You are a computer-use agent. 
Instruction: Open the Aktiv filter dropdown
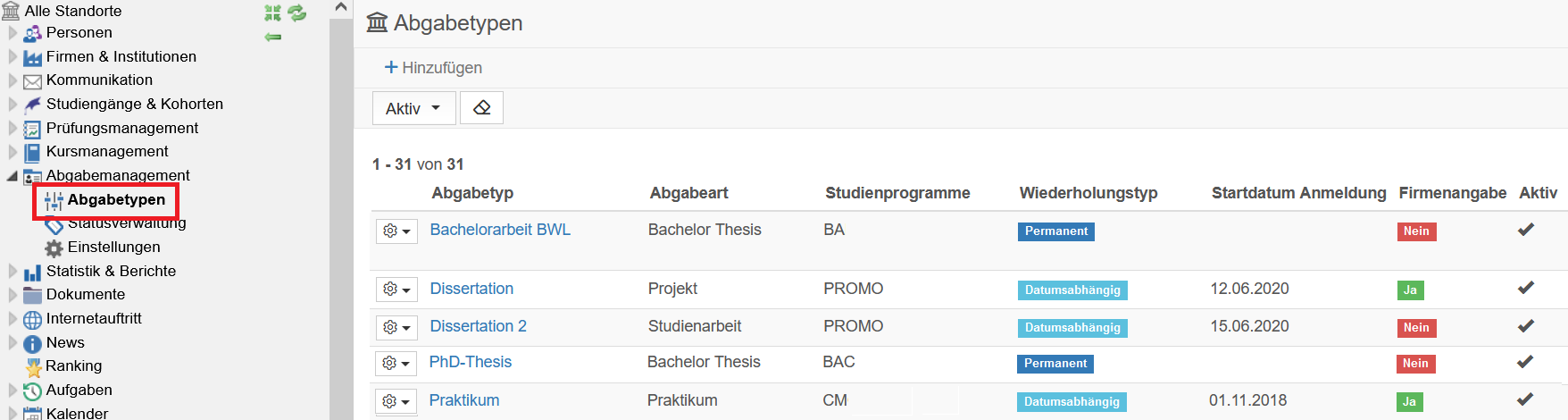[x=413, y=108]
